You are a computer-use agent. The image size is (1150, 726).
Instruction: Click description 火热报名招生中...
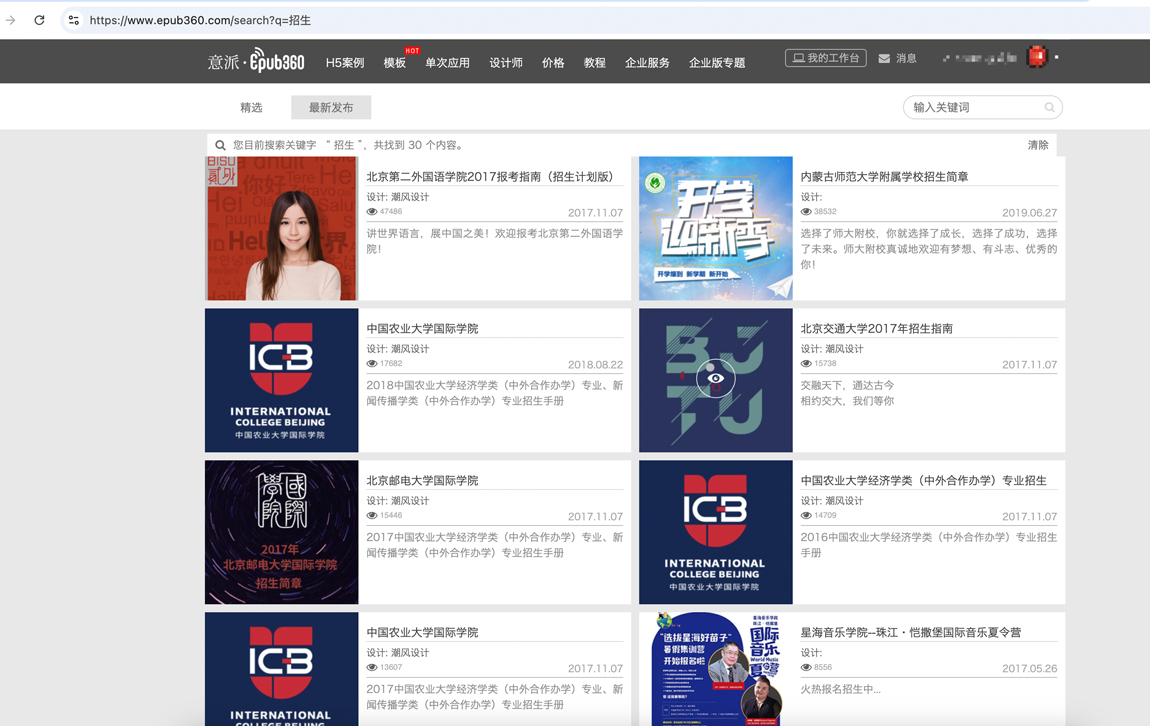(x=840, y=689)
